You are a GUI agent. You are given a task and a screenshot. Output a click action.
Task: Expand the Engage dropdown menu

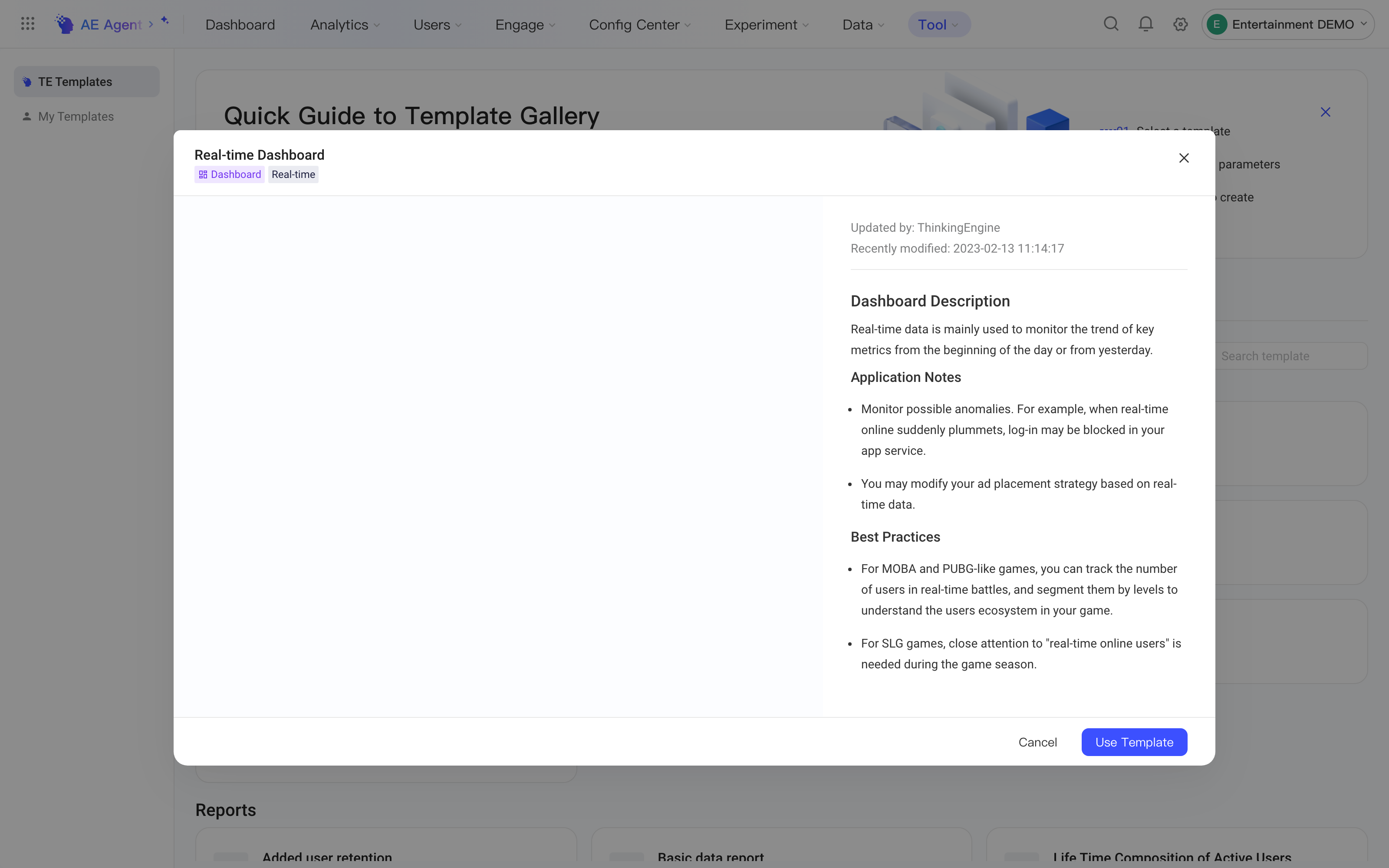(525, 25)
